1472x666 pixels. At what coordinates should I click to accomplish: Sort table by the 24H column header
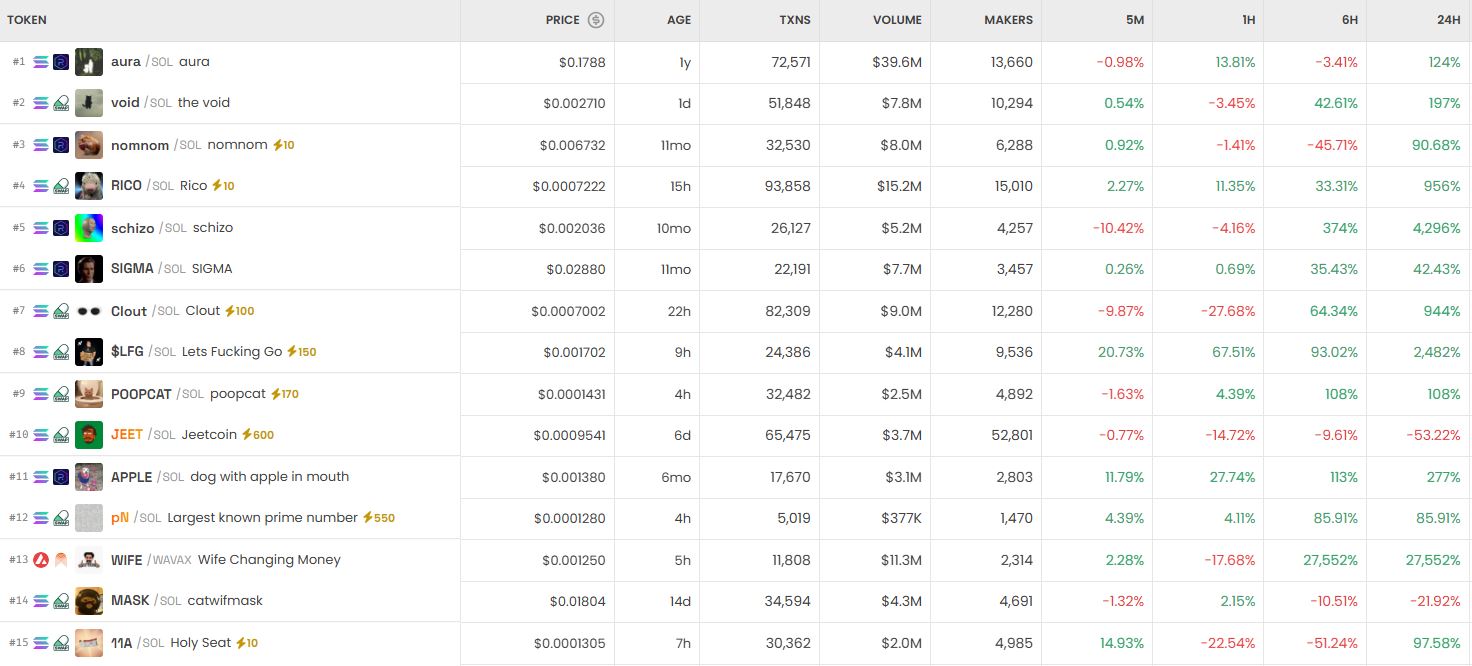coord(1447,20)
